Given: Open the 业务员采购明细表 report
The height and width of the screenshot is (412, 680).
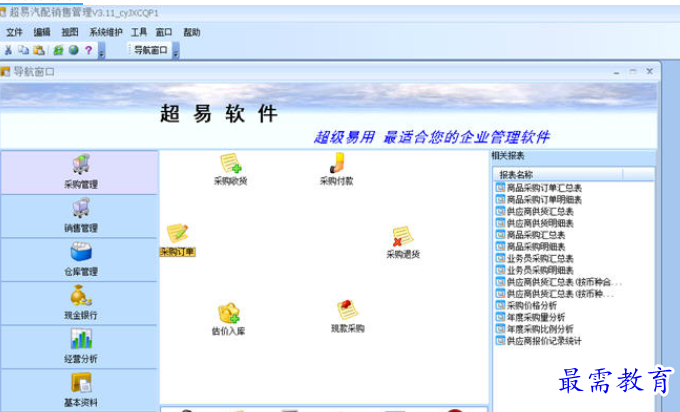Looking at the screenshot, I should [535, 270].
